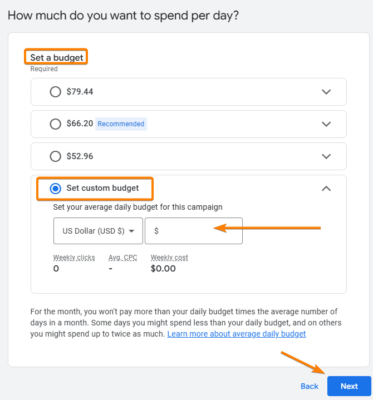Click the Back button

(309, 386)
